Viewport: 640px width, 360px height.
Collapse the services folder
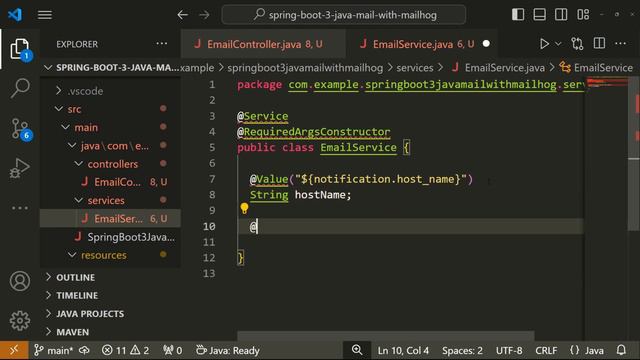coord(110,200)
